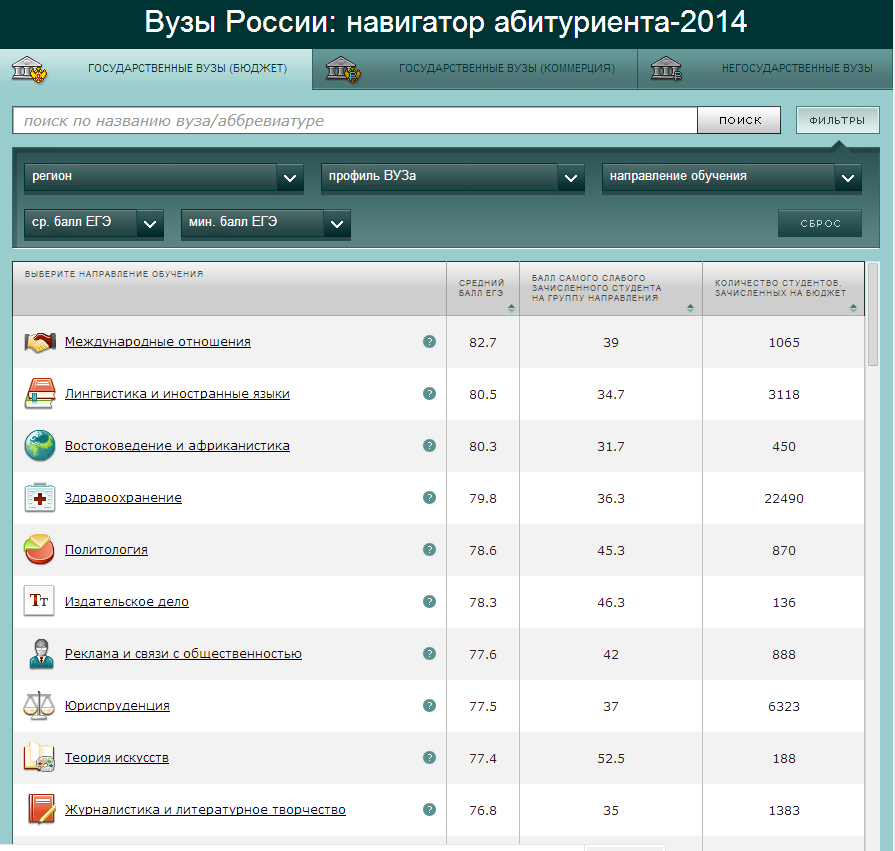Image resolution: width=895 pixels, height=851 pixels.
Task: Open Международные отношения link
Action: click(x=158, y=341)
